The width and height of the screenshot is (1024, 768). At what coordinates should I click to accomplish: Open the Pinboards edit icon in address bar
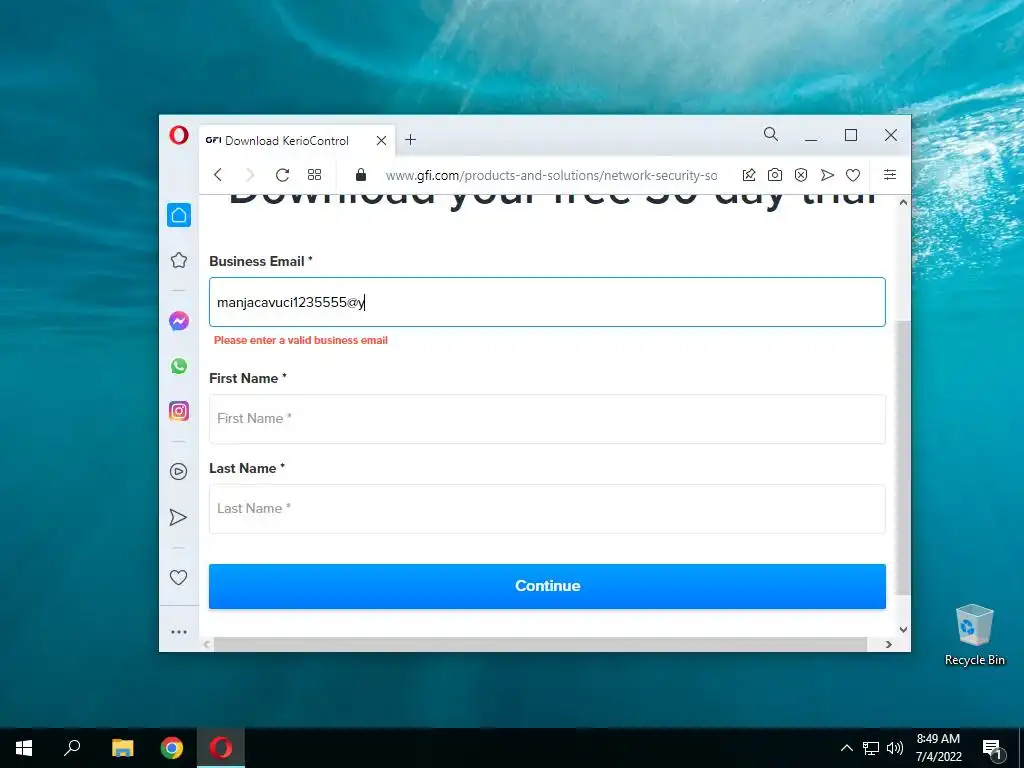click(749, 174)
